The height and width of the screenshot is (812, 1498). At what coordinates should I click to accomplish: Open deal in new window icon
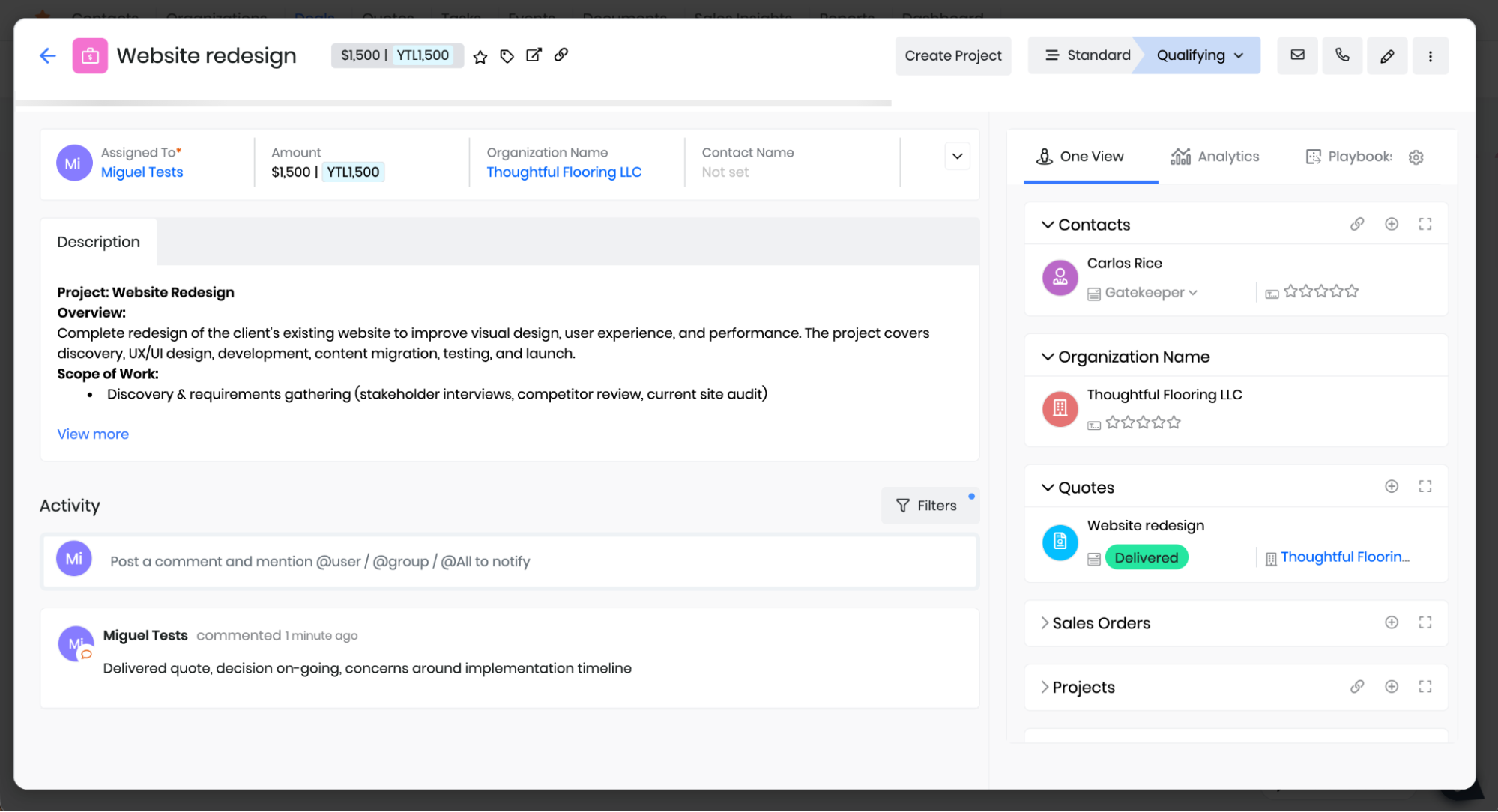coord(534,55)
